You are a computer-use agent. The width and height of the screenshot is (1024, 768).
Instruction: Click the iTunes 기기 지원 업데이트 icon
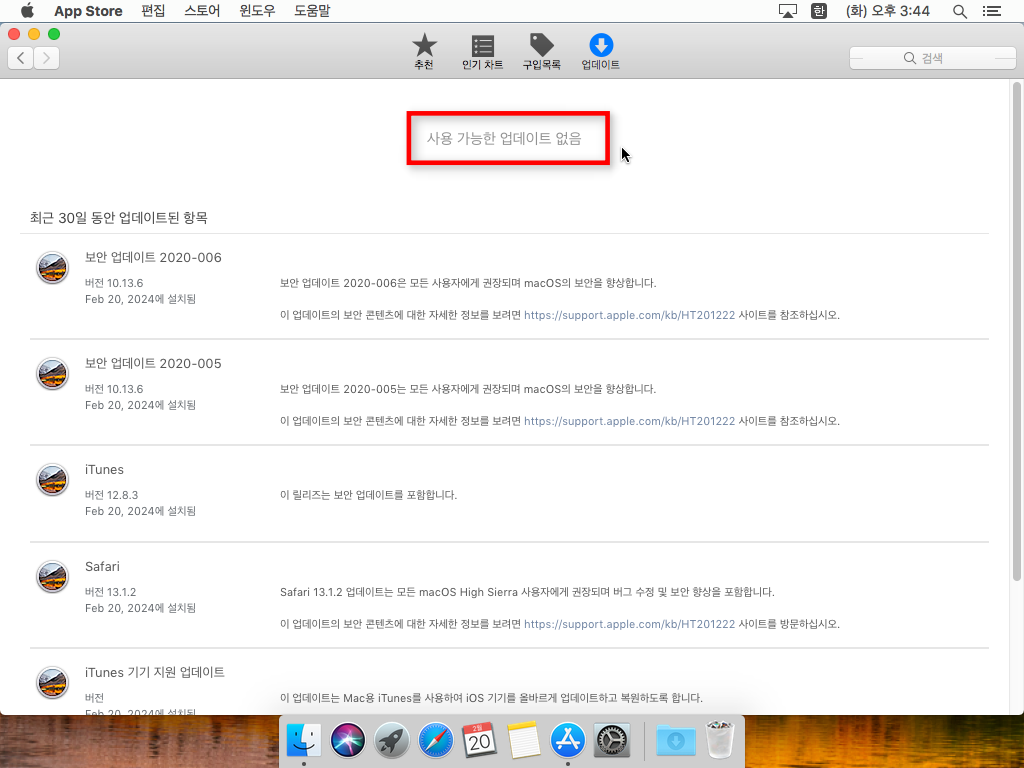pyautogui.click(x=52, y=682)
